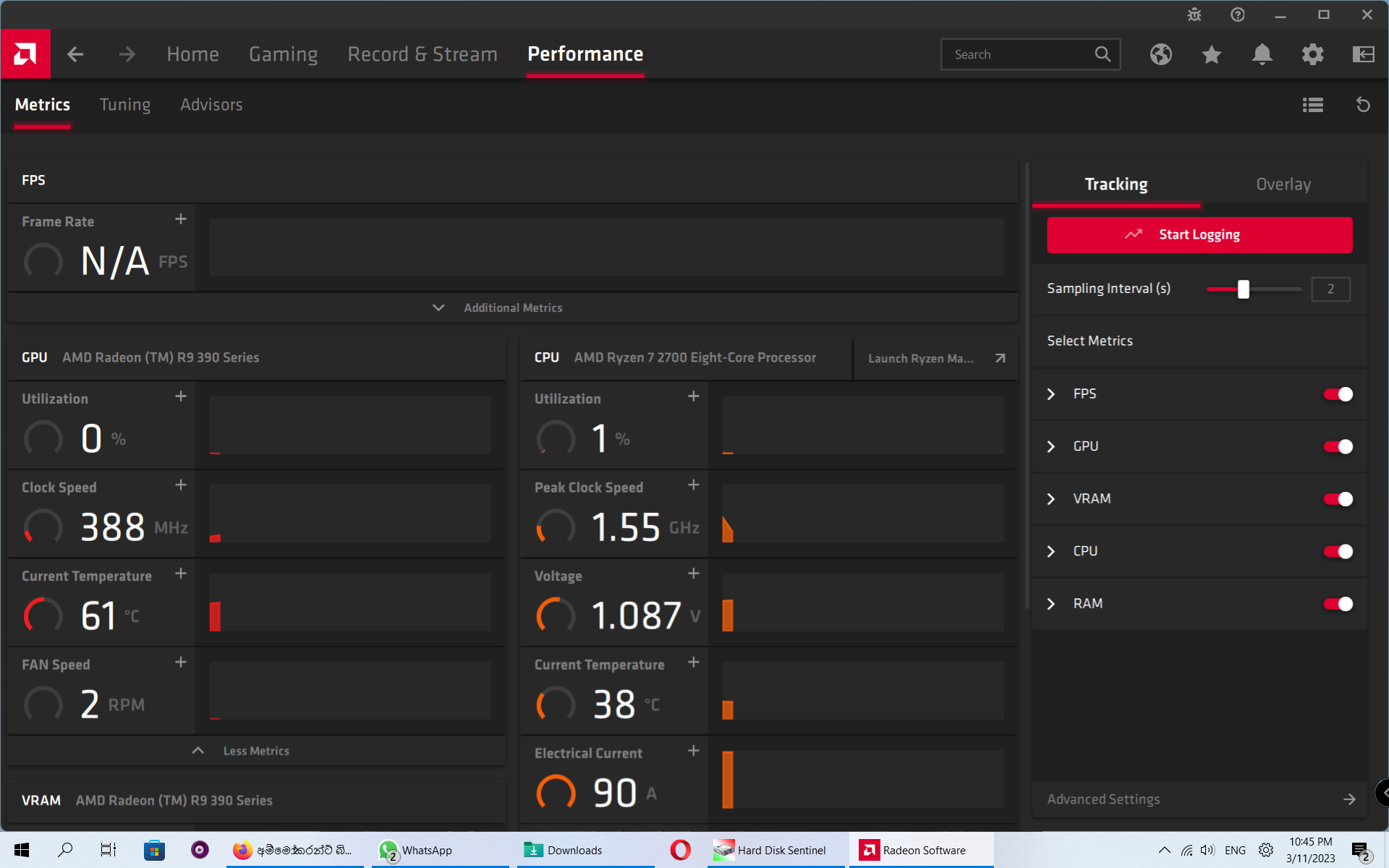The height and width of the screenshot is (868, 1389).
Task: Add CPU Utilization metric with plus icon
Action: point(694,396)
